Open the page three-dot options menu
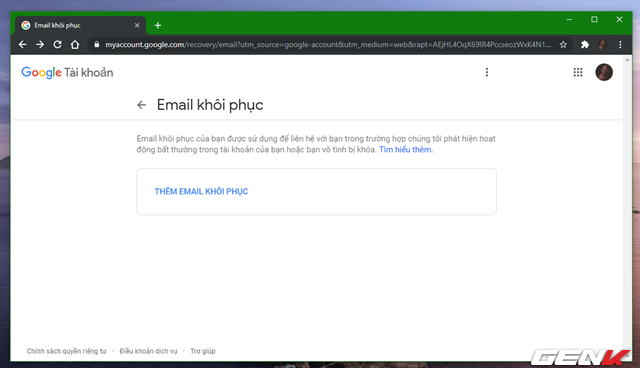This screenshot has width=640, height=368. point(487,72)
